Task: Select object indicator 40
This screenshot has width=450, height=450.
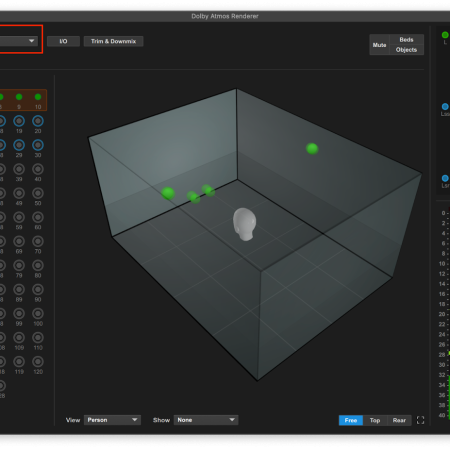Action: tap(38, 169)
